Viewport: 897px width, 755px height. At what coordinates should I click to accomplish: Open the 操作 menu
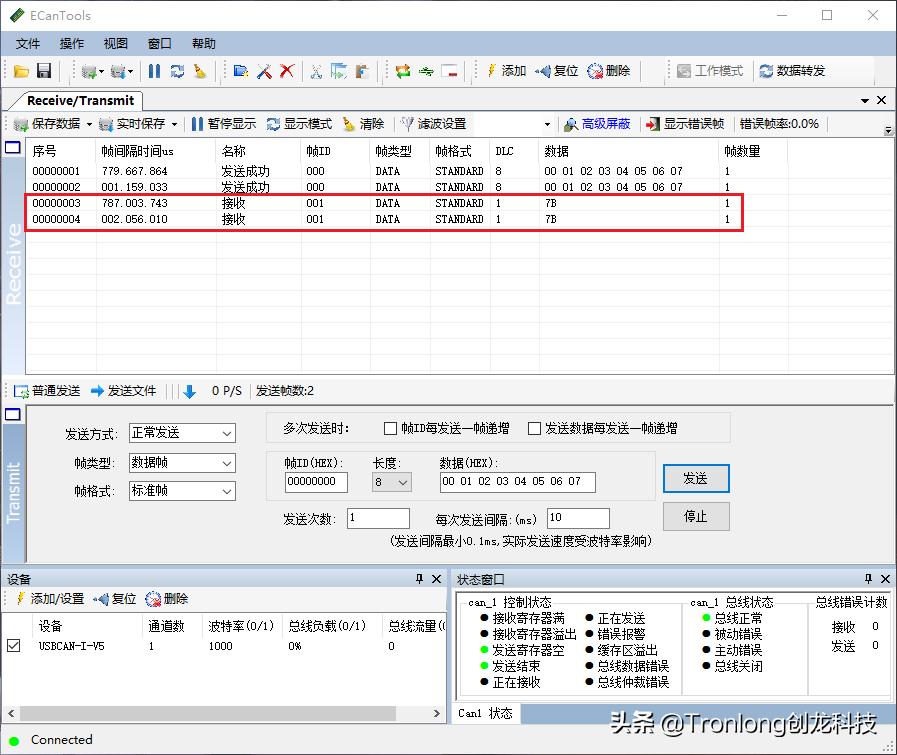coord(70,43)
